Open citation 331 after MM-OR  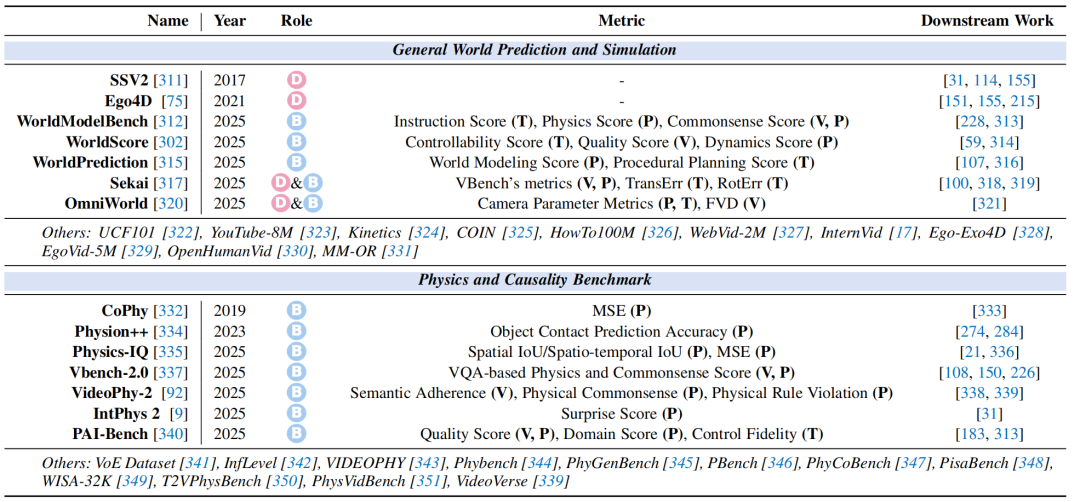tap(401, 252)
